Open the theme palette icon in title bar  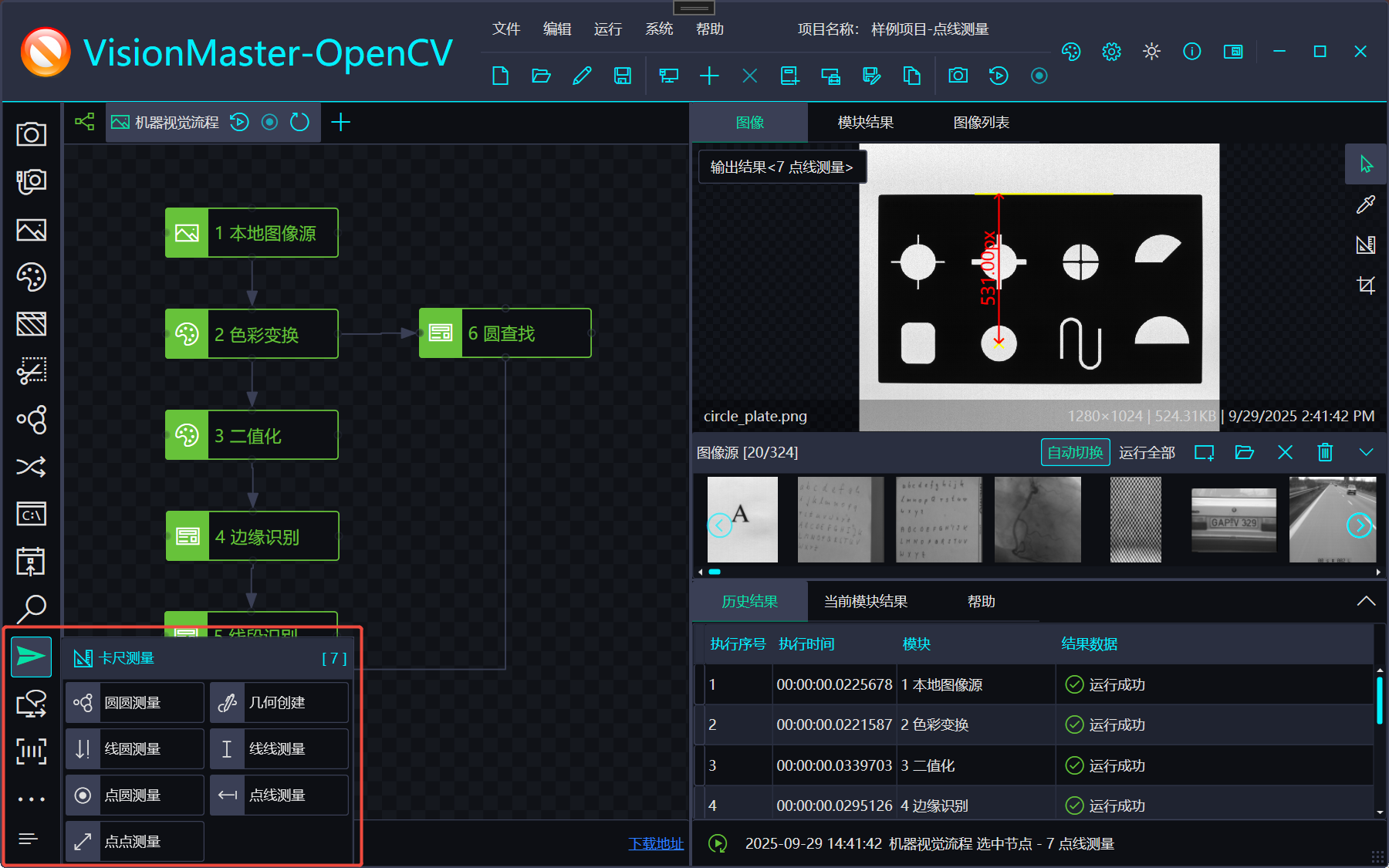1071,52
